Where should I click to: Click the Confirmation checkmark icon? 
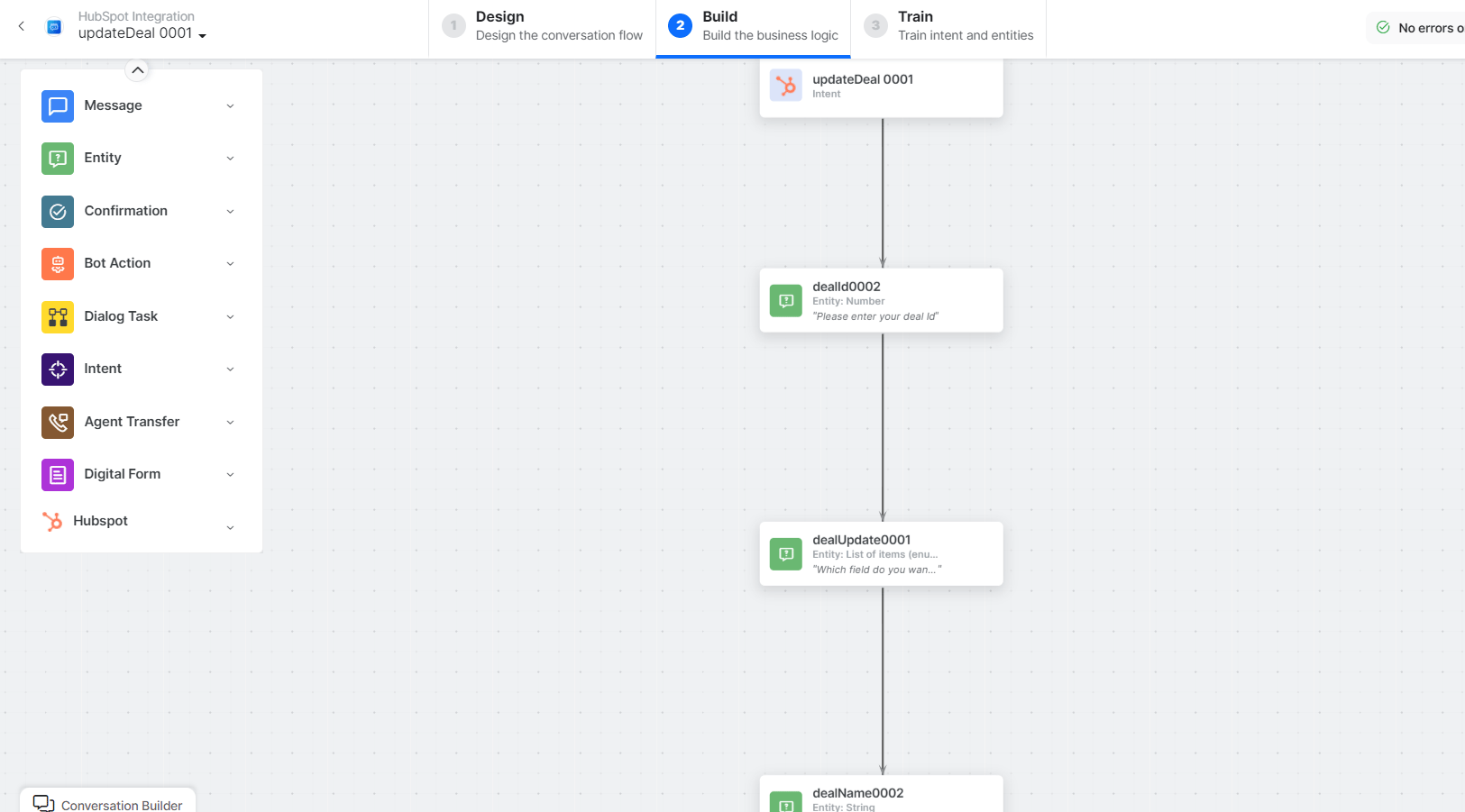(x=58, y=212)
